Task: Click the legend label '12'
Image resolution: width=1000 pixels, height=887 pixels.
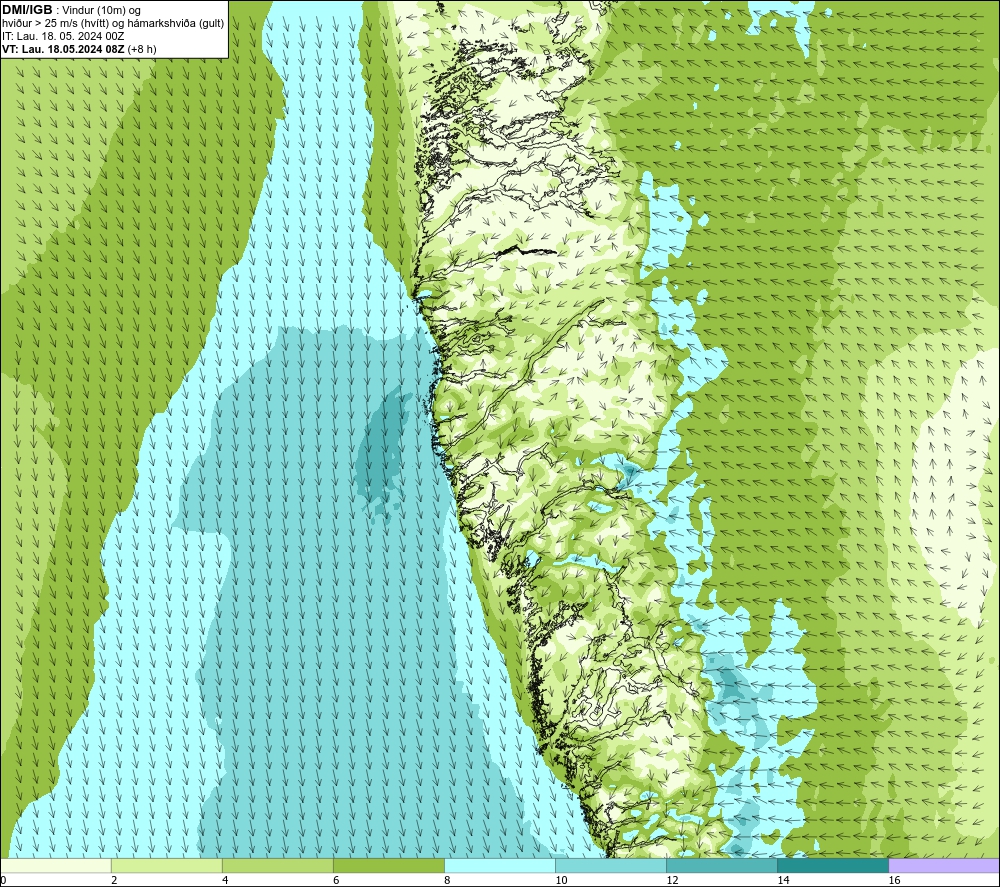Action: point(672,880)
